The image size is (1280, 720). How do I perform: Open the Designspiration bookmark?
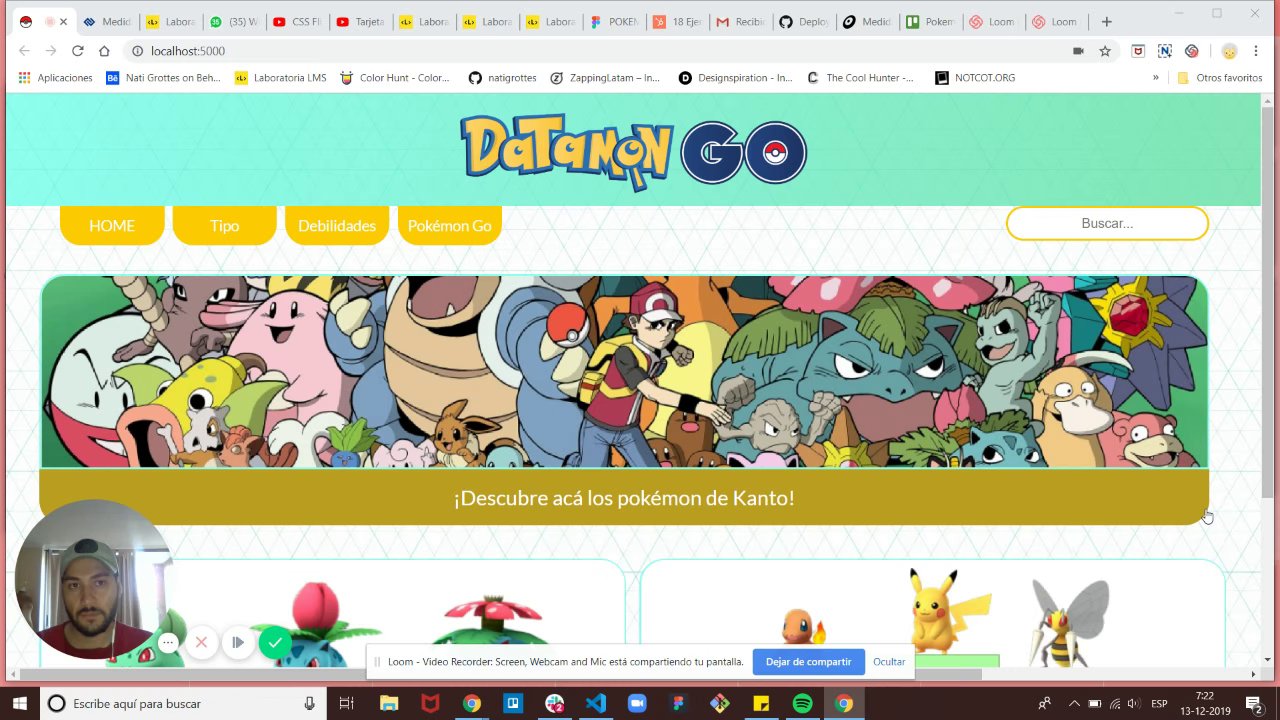(735, 77)
